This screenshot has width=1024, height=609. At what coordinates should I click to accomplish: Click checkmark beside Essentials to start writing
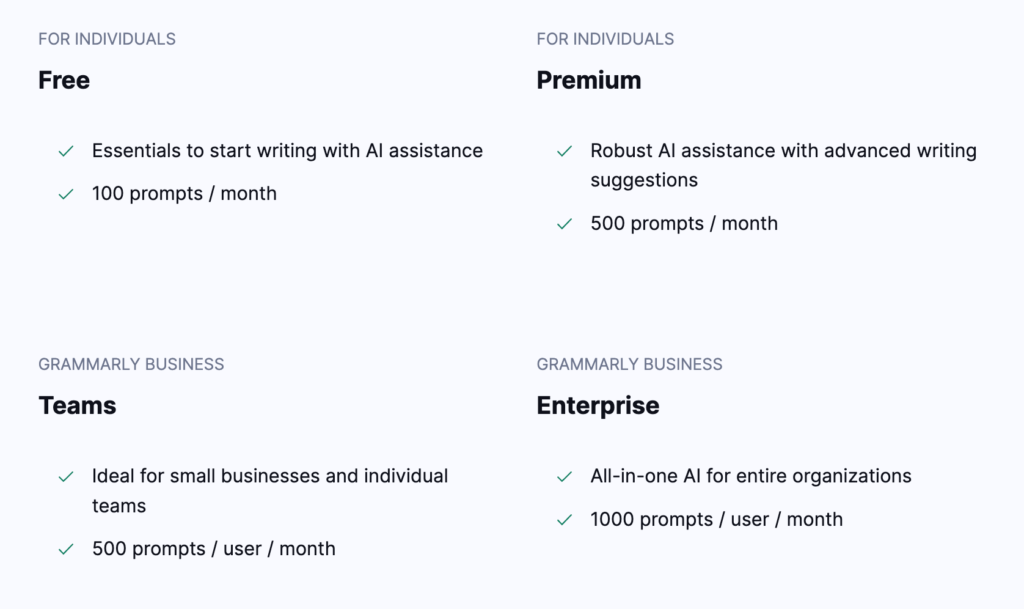[66, 151]
